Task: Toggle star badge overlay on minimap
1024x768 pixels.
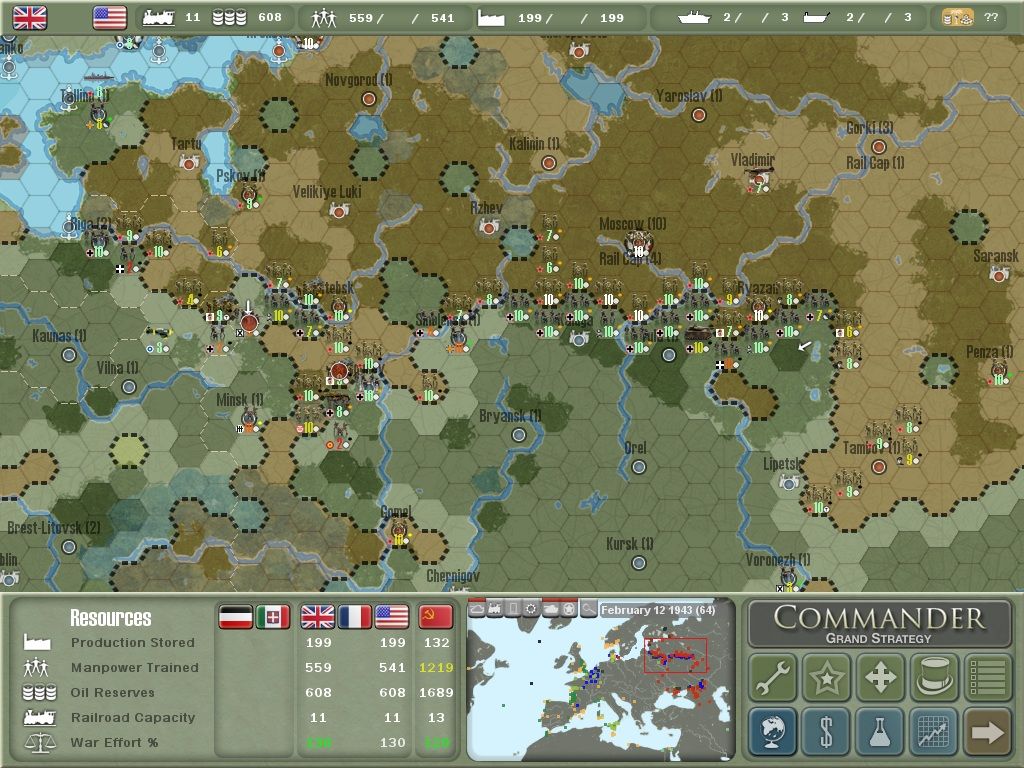Action: point(569,609)
